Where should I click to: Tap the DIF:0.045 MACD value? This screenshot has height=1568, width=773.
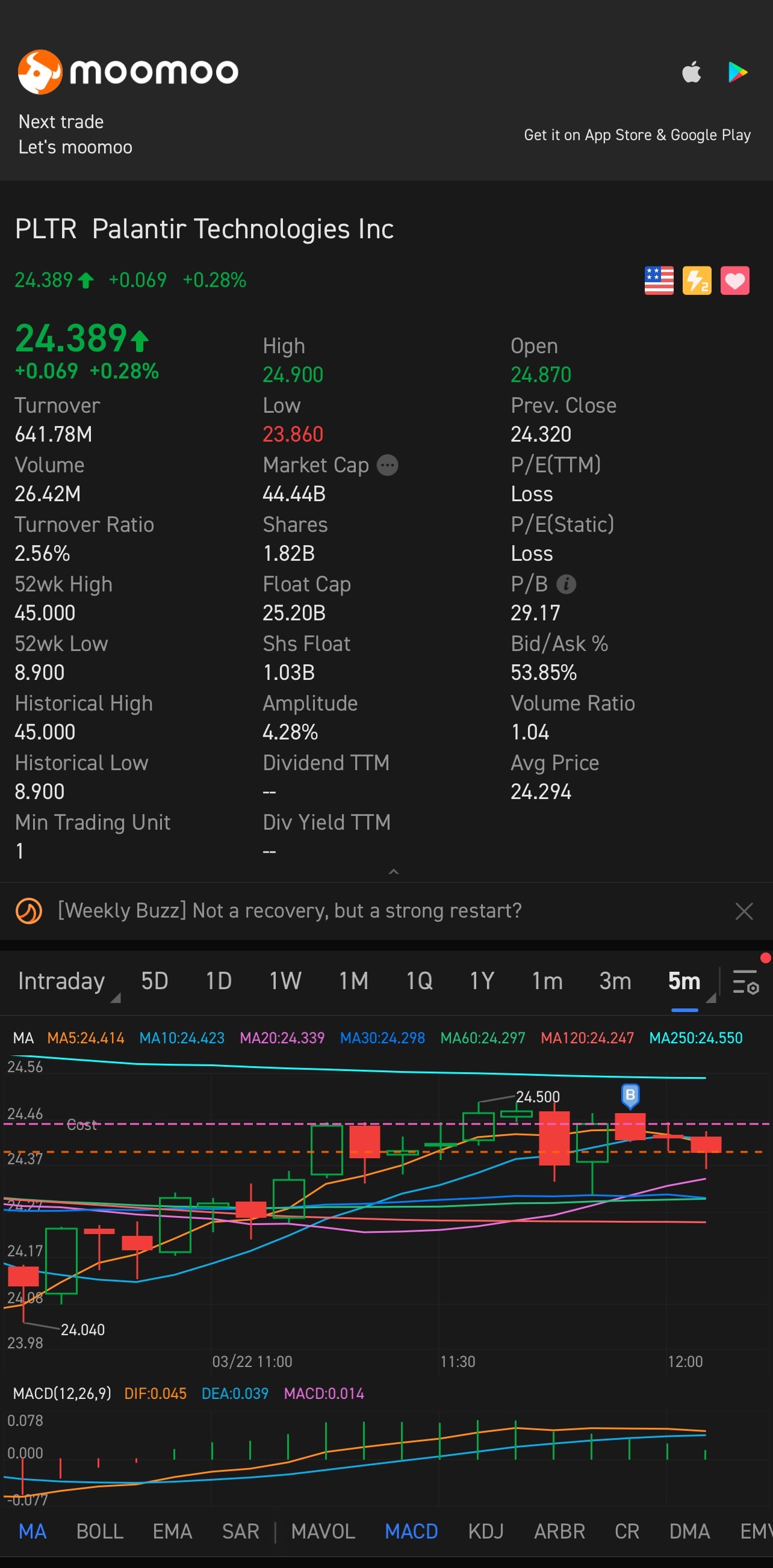(155, 1394)
